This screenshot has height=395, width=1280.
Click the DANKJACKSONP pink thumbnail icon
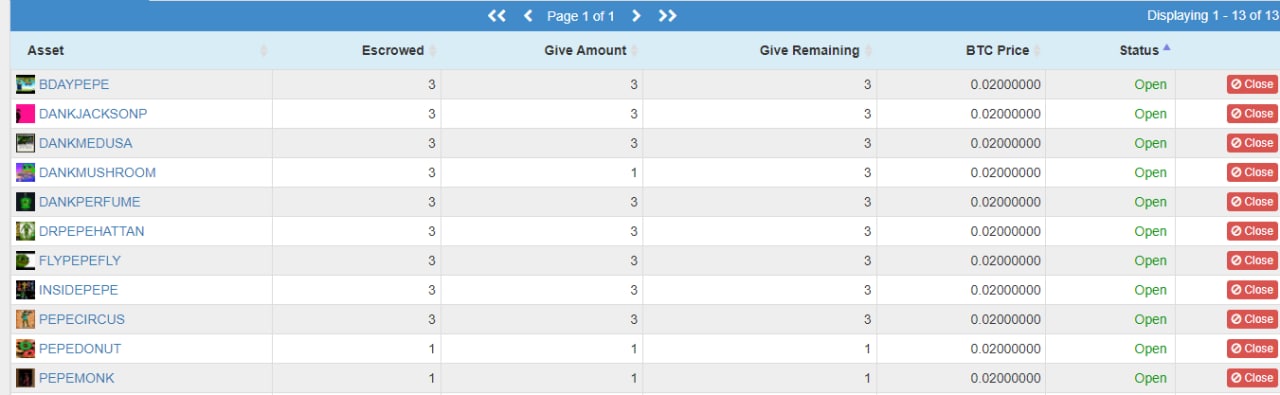25,114
